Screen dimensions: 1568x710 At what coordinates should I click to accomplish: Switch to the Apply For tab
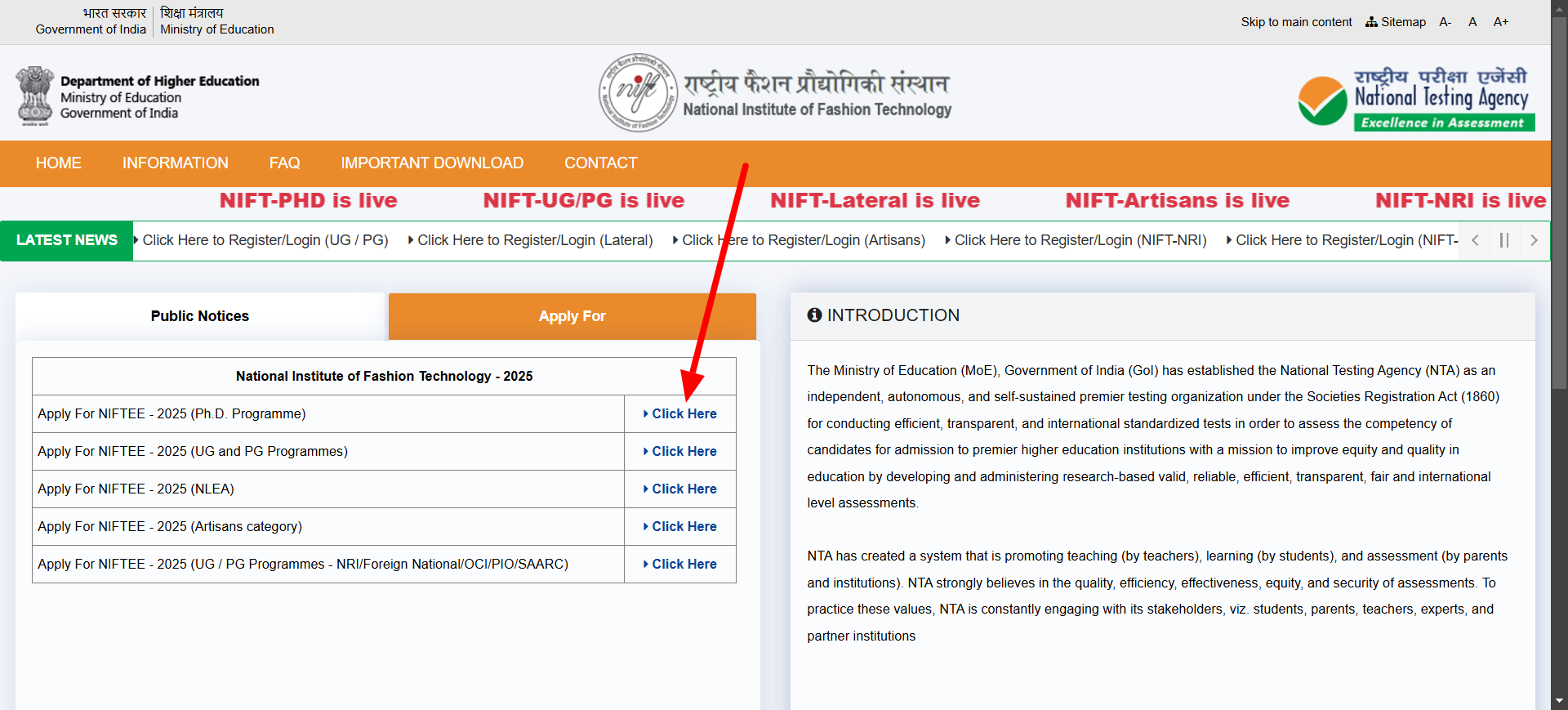pos(572,316)
